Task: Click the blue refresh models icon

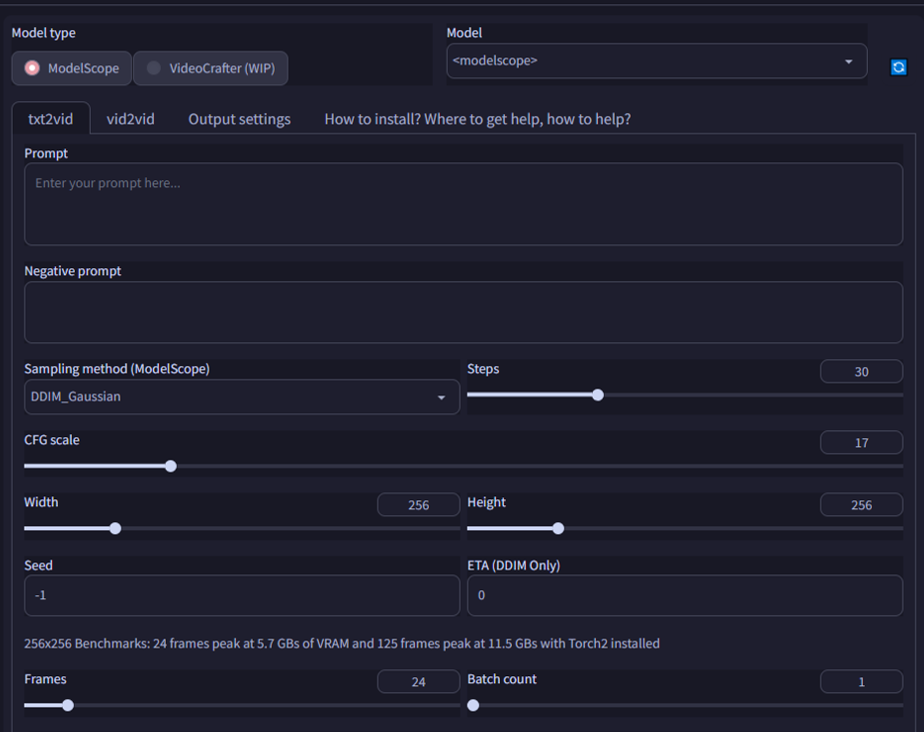Action: (x=898, y=67)
